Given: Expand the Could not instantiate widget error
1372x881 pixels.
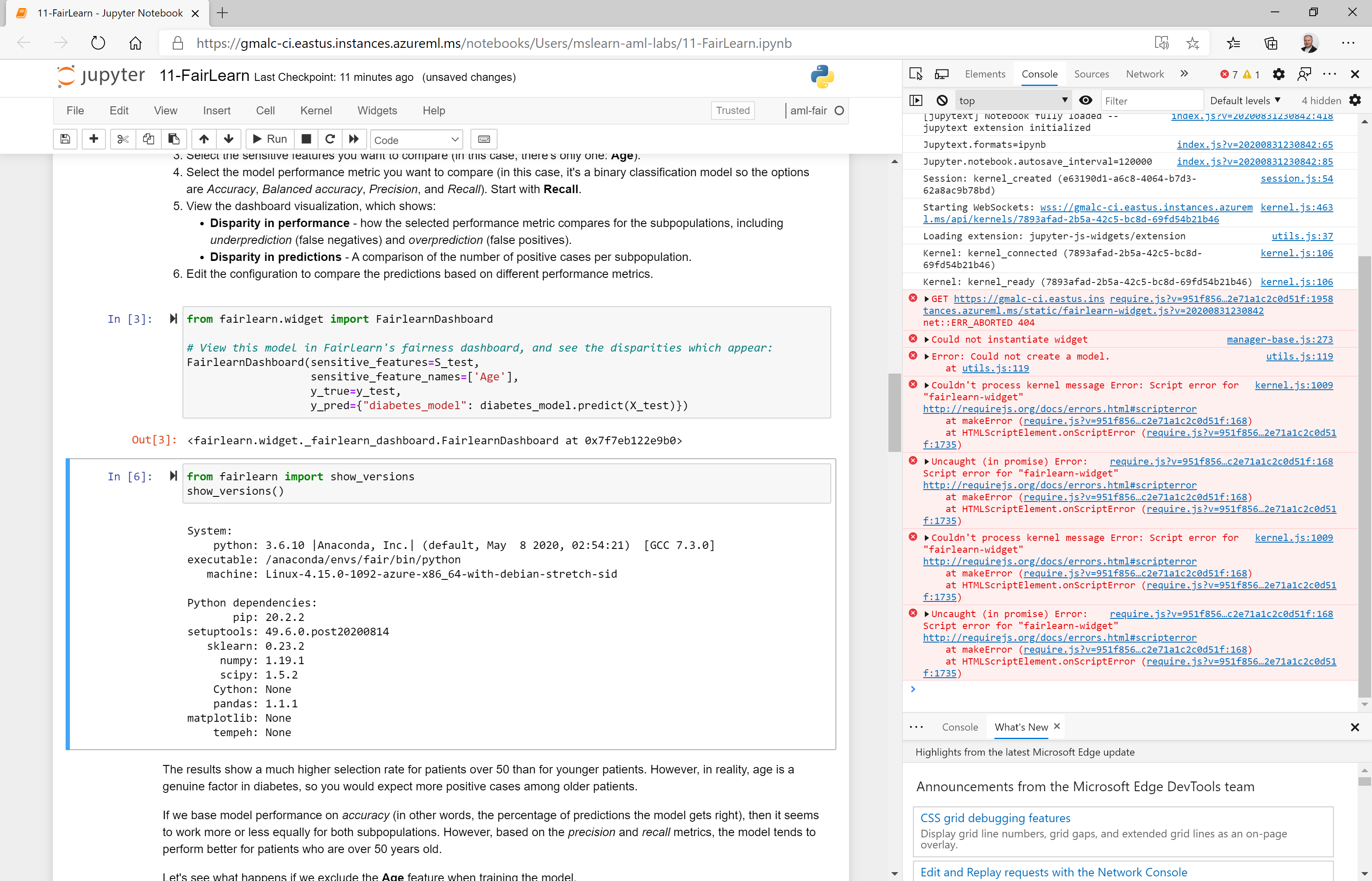Looking at the screenshot, I should tap(927, 339).
